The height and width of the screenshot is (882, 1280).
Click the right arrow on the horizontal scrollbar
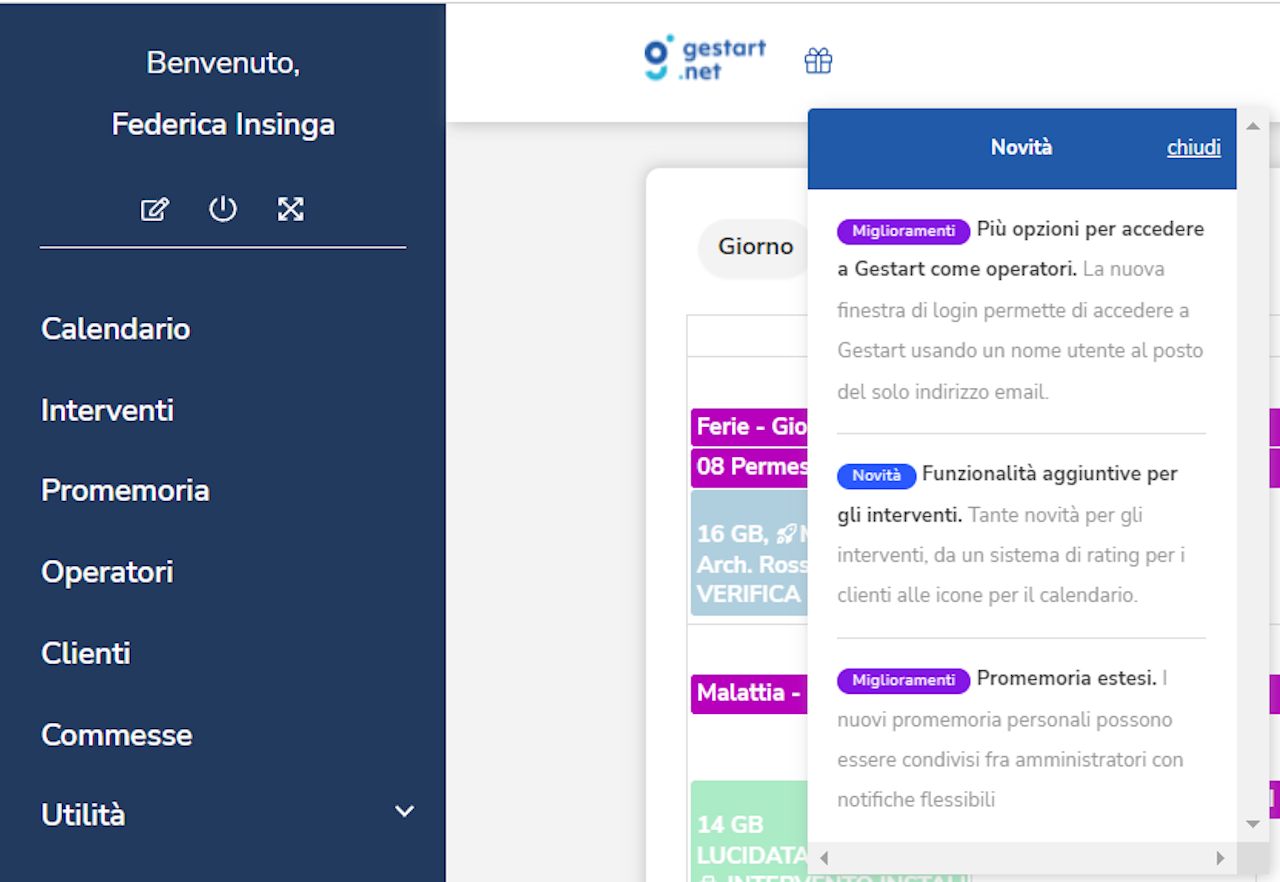pyautogui.click(x=1221, y=857)
